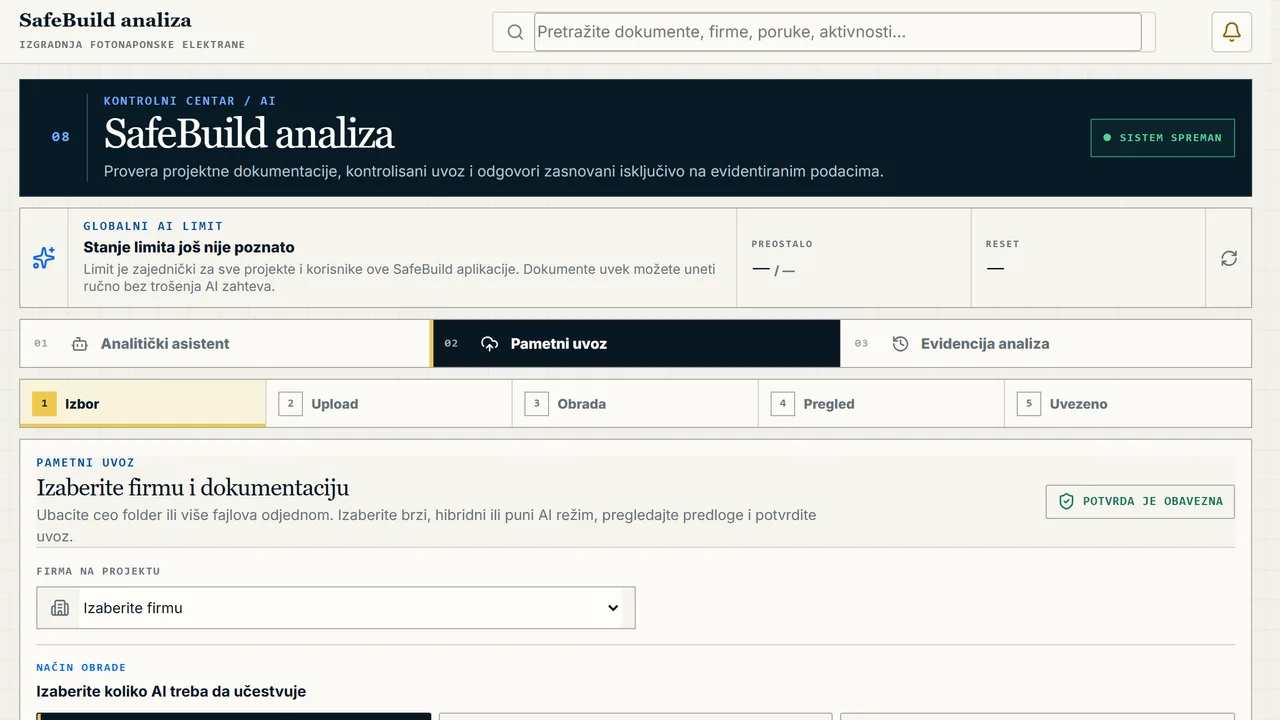Go to step 4 Pregled

coord(881,404)
